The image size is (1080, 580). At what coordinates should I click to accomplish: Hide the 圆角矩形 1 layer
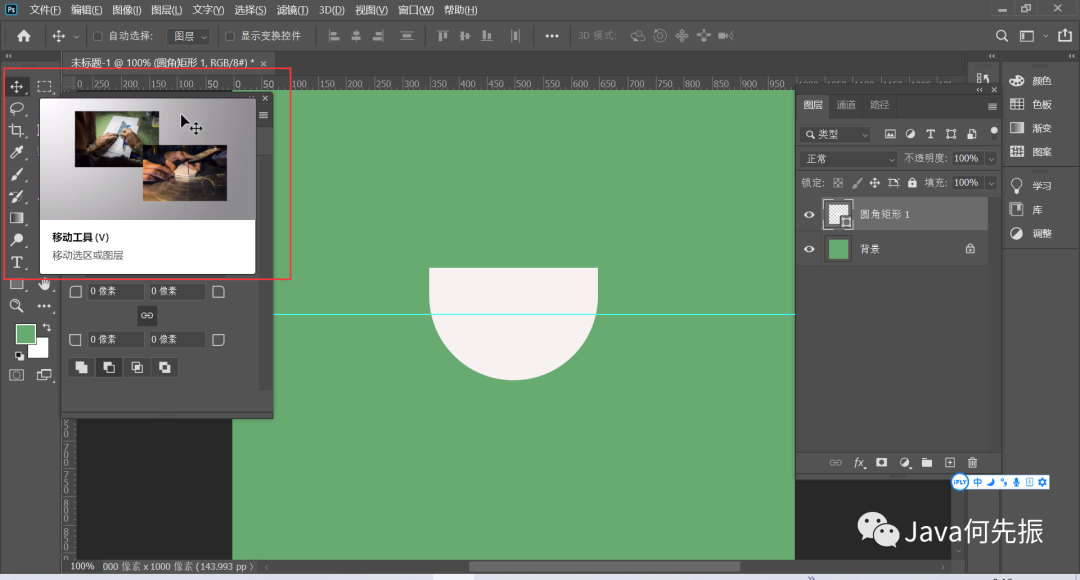tap(810, 215)
